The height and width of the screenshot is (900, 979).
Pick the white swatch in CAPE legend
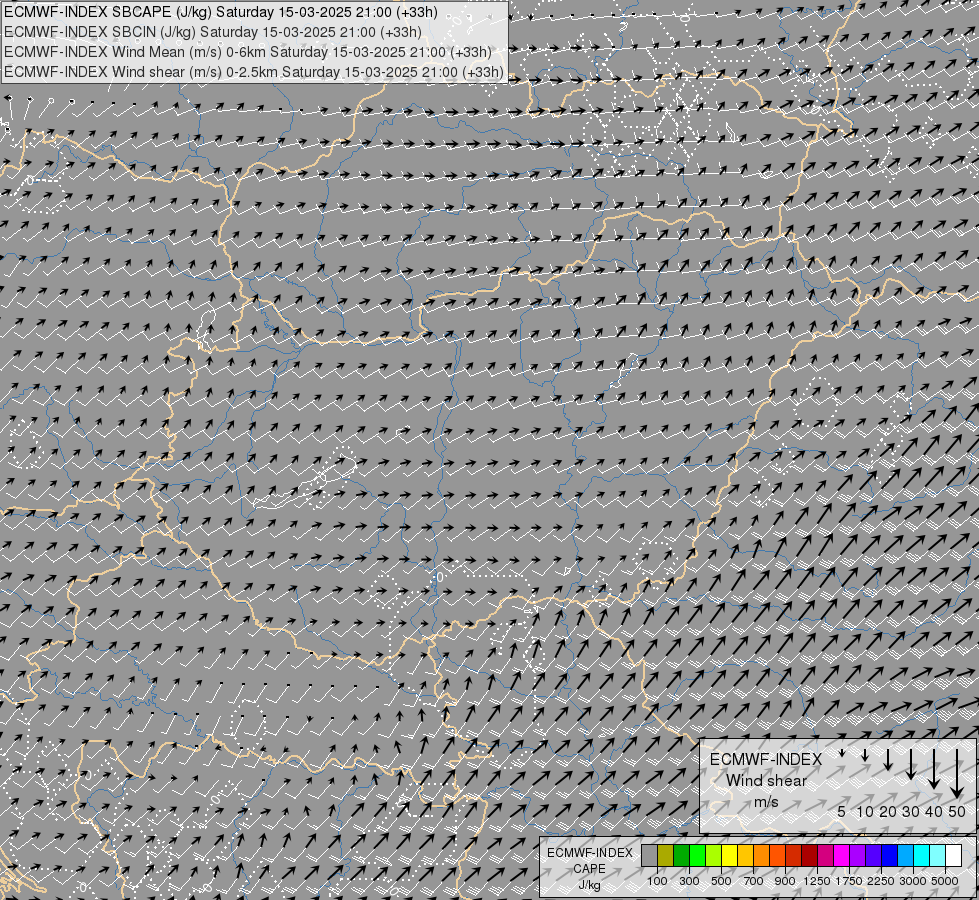point(953,856)
